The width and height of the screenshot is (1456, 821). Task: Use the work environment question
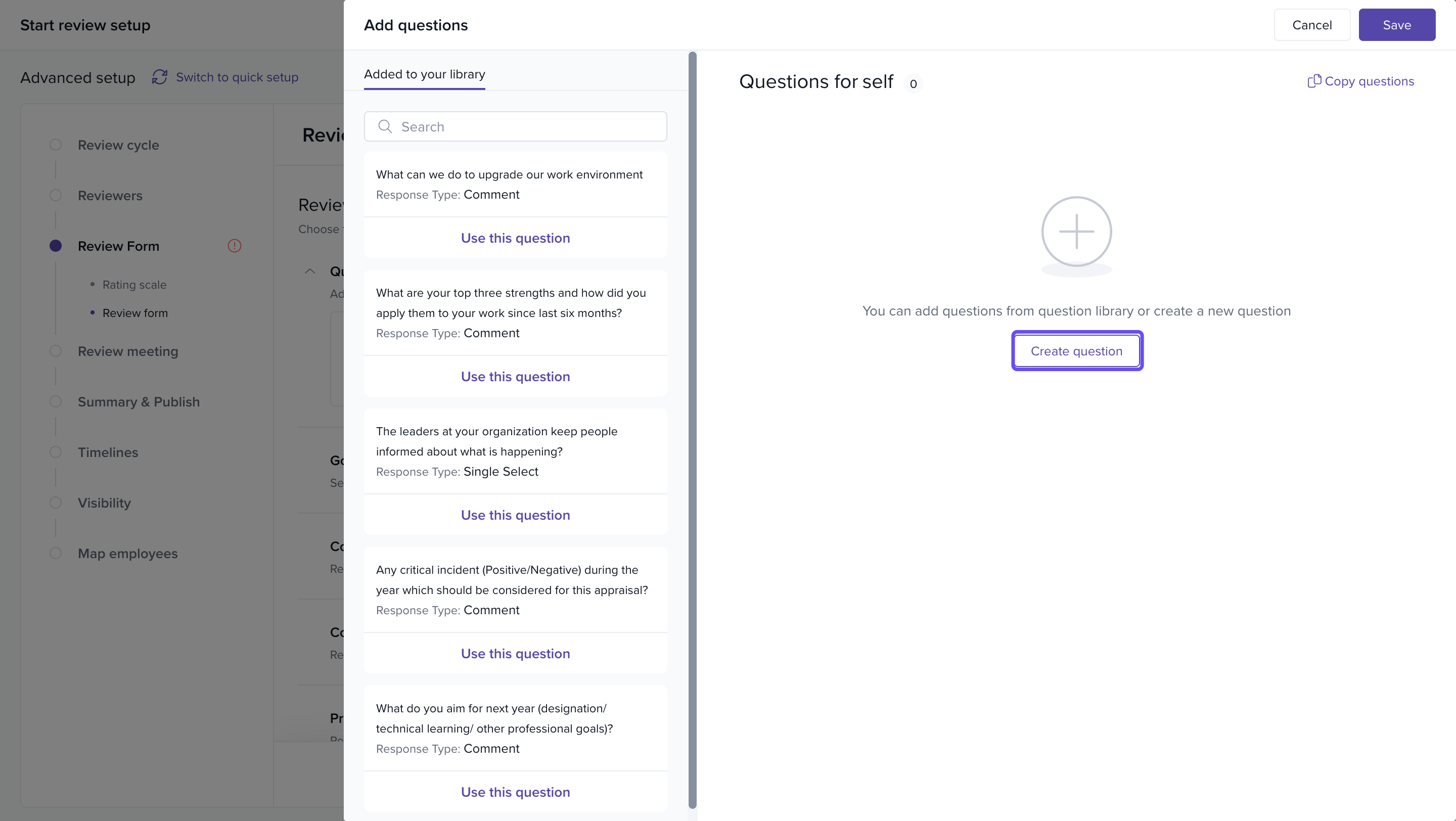point(515,238)
